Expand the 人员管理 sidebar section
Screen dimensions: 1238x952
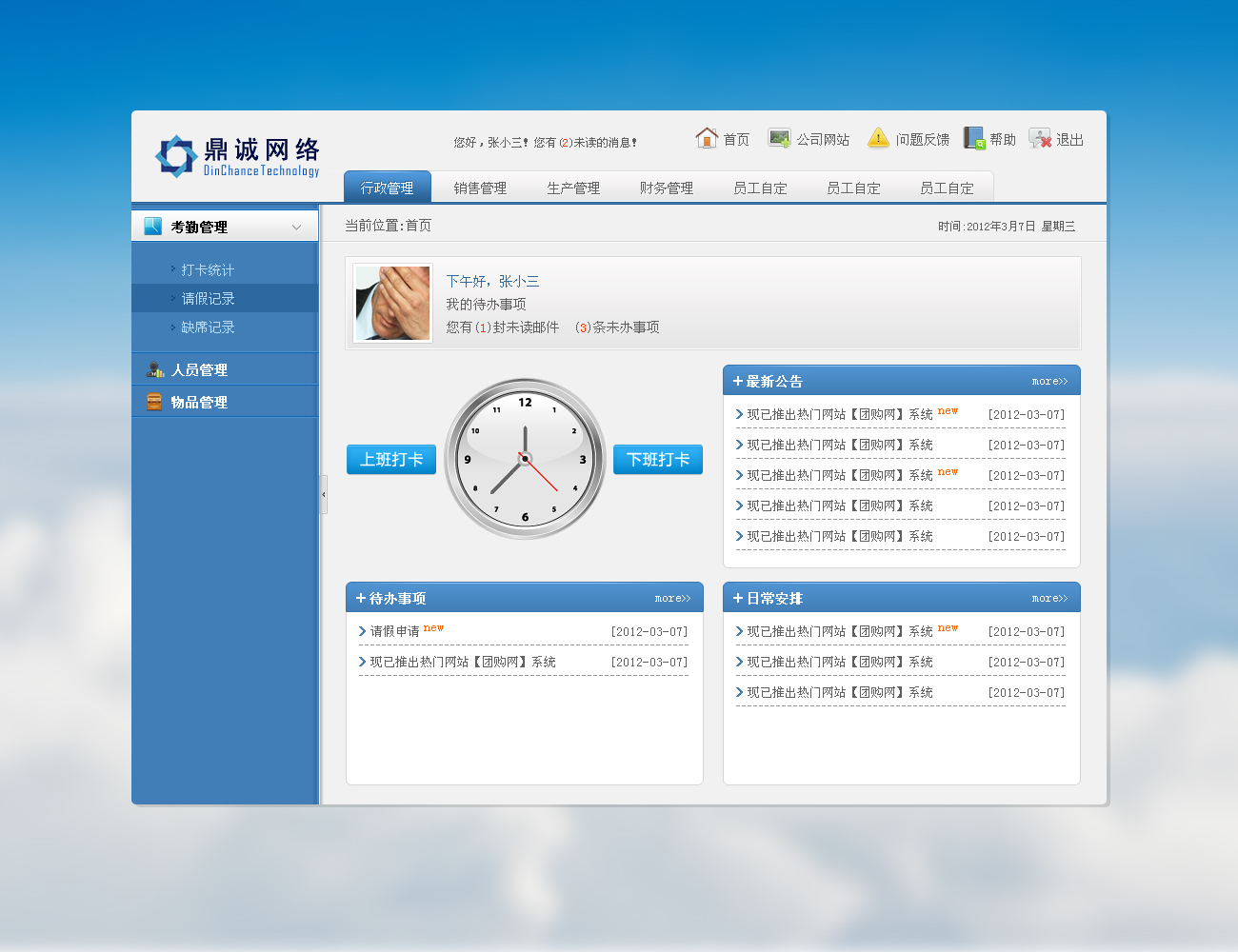click(225, 369)
